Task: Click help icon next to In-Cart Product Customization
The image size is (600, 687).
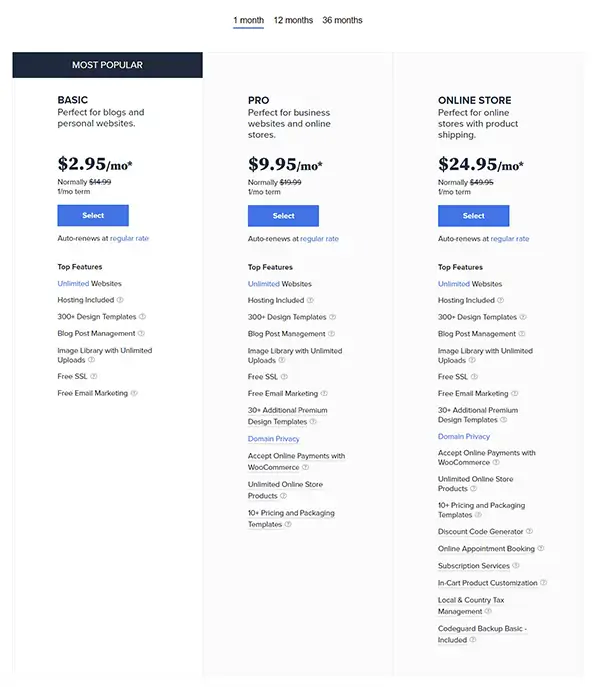Action: coord(544,583)
